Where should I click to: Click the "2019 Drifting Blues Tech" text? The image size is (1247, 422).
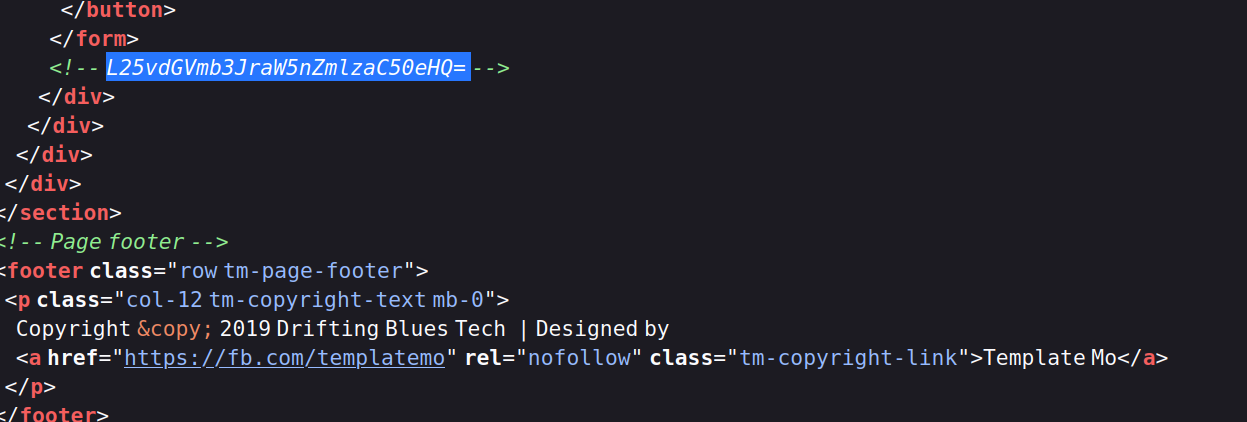(365, 329)
